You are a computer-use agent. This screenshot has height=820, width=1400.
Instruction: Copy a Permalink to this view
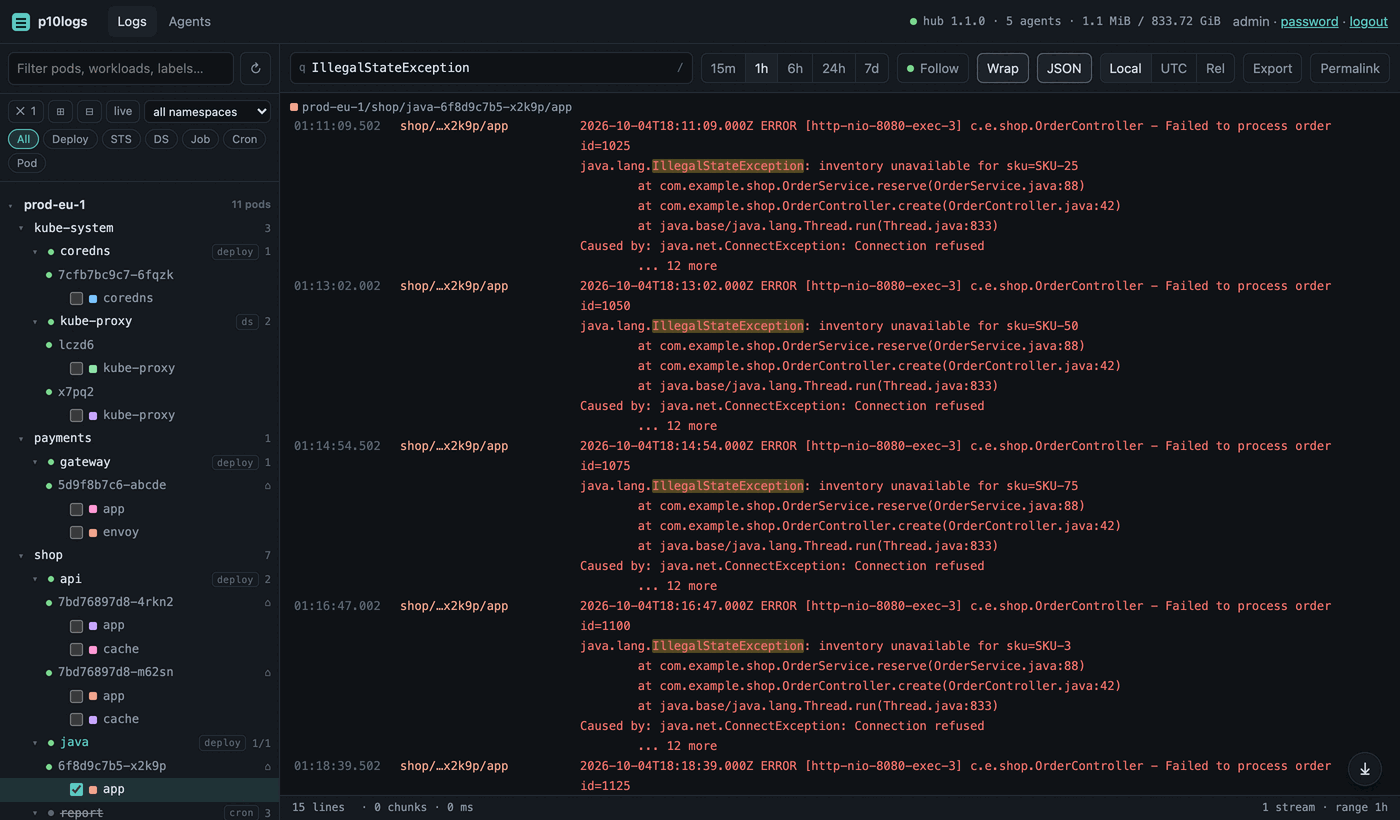tap(1350, 68)
